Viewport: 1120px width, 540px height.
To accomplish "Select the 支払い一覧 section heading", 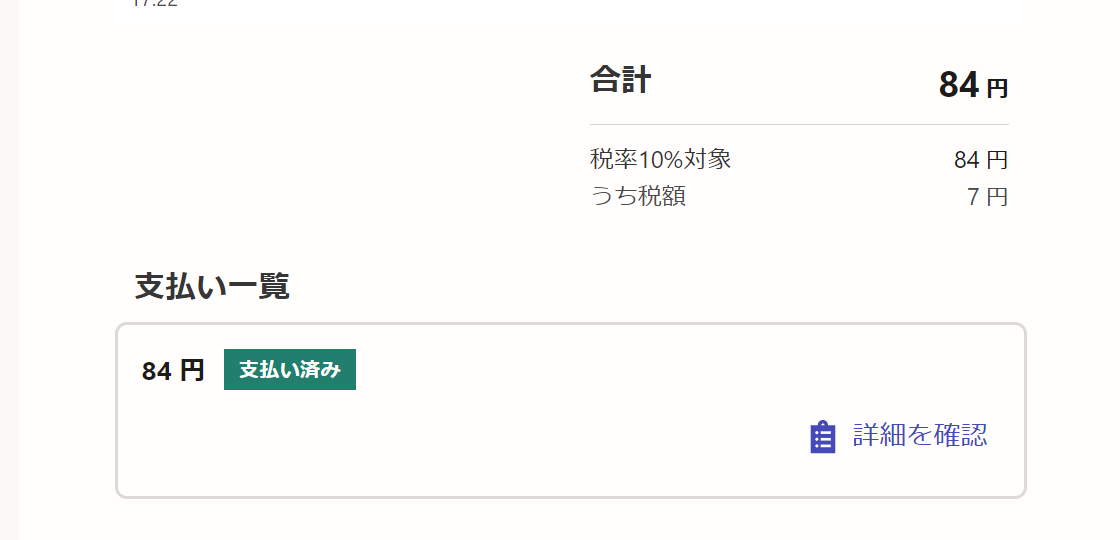I will (212, 286).
